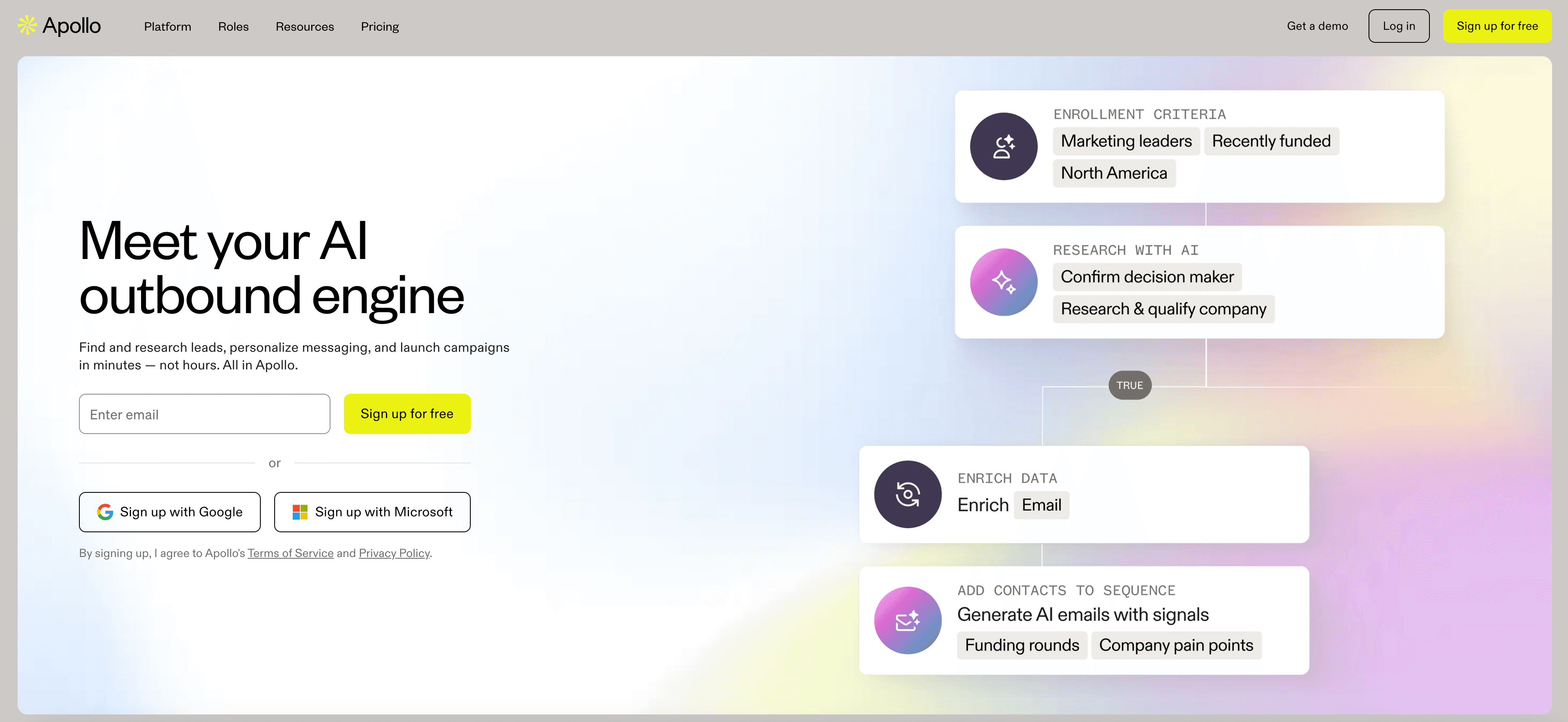1568x722 pixels.
Task: Click the 'Find and research leads' subheading text
Action: click(294, 356)
